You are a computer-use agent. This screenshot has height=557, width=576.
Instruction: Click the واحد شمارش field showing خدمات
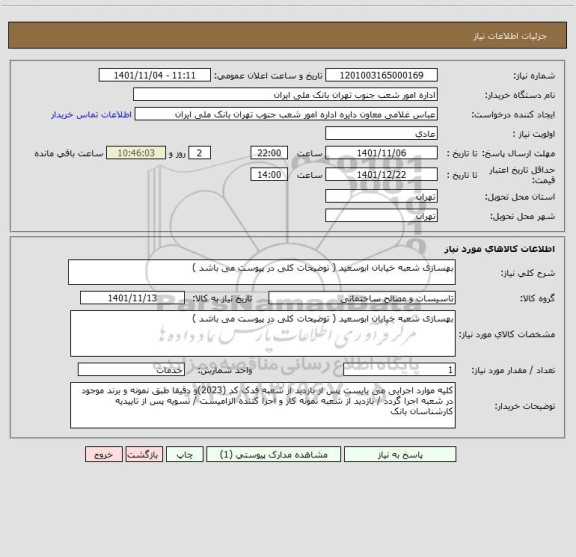[131, 370]
